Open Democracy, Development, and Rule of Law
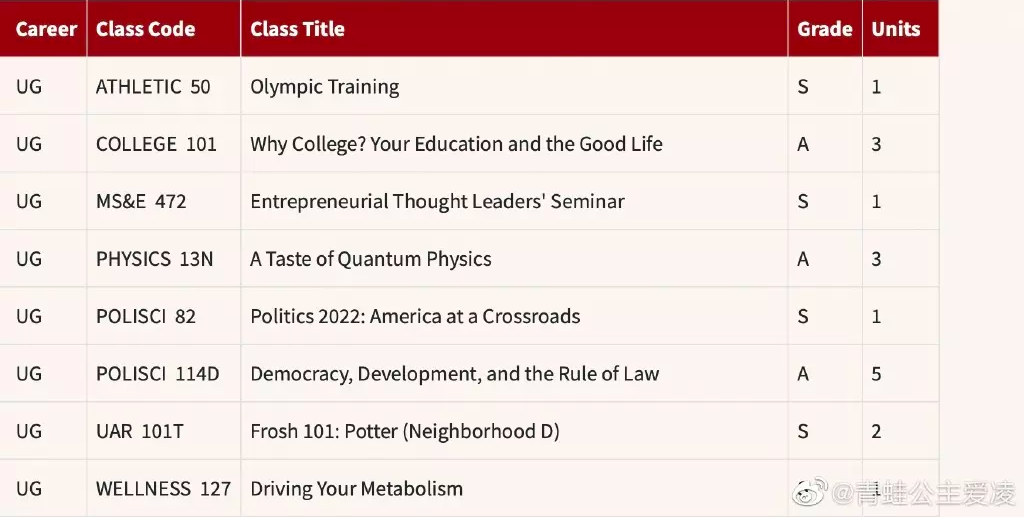This screenshot has width=1024, height=517. pyautogui.click(x=454, y=374)
